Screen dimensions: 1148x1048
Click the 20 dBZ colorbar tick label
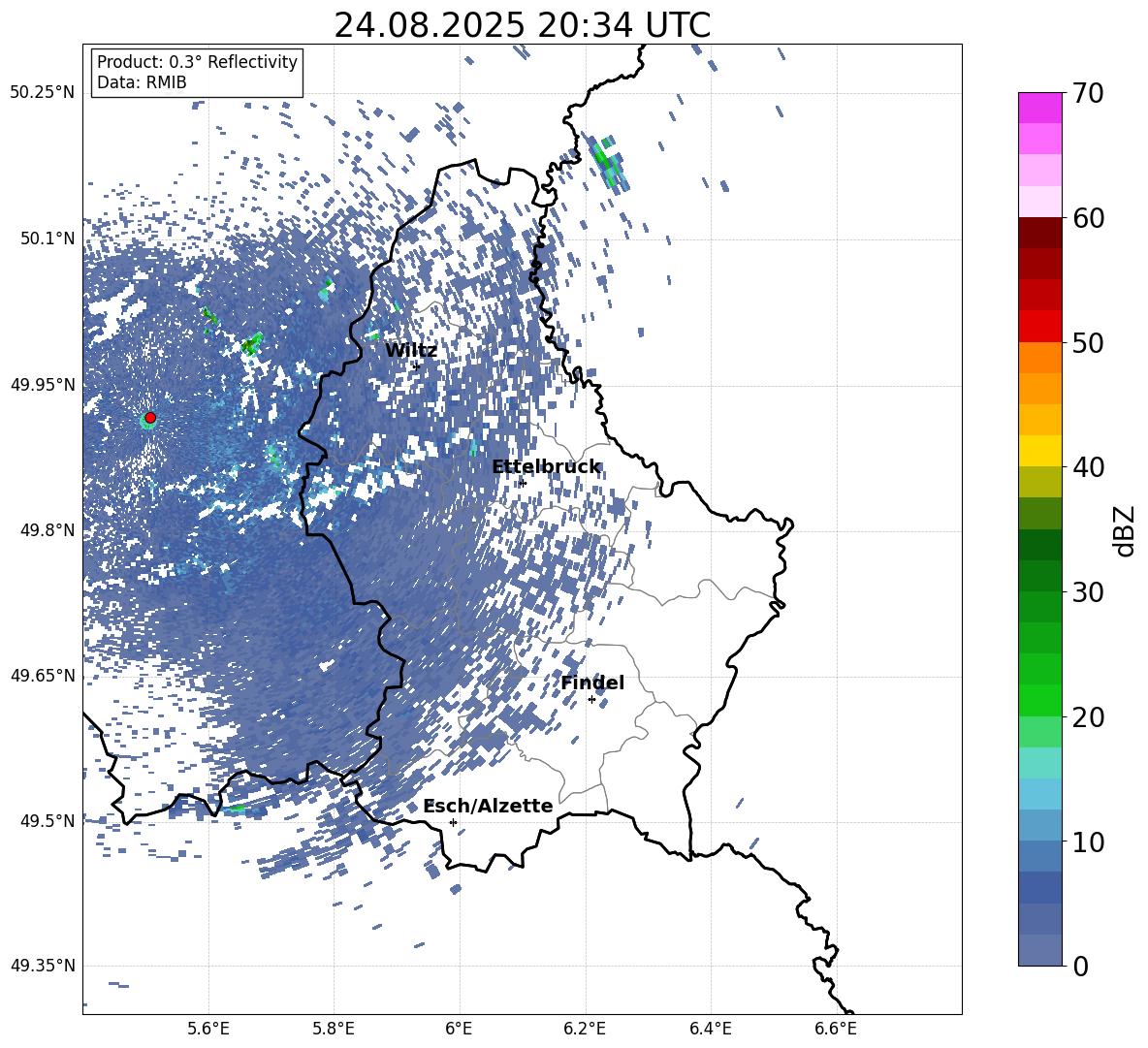pos(1087,717)
